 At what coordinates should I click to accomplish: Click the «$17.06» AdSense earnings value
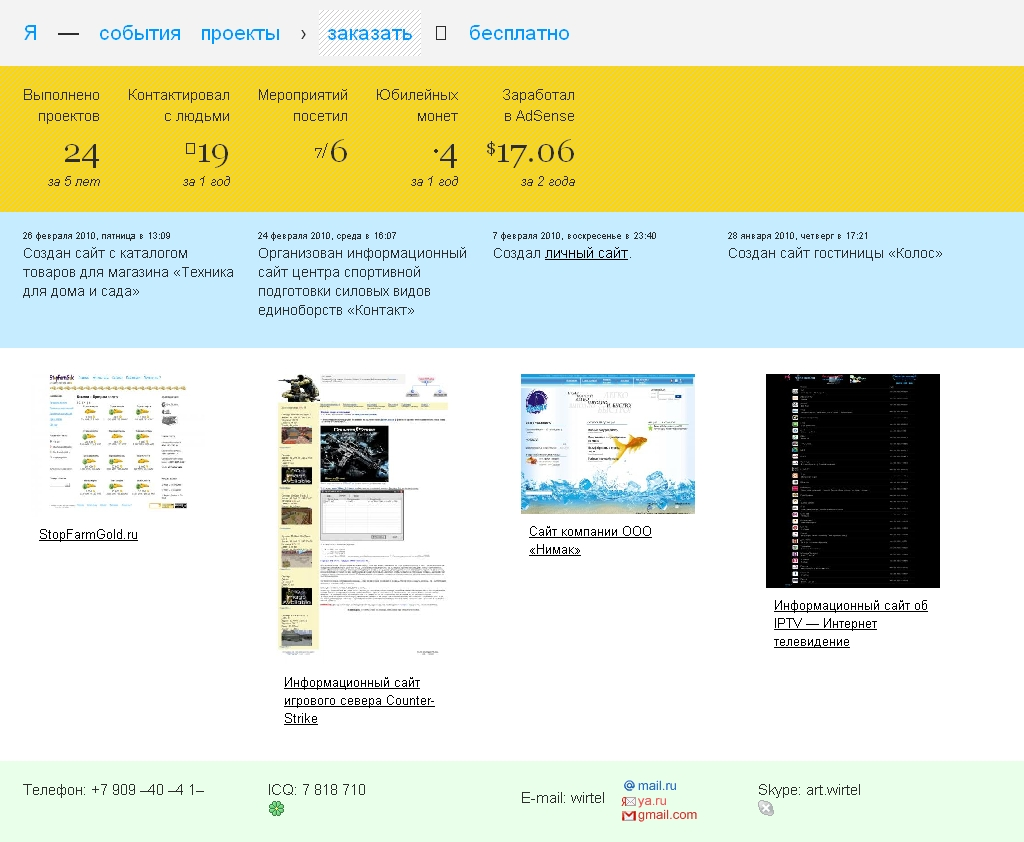tap(531, 152)
